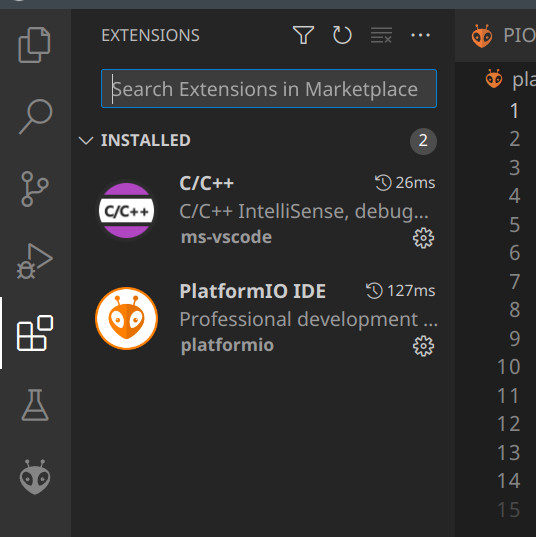
Task: Open the Run and Debug view
Action: 35,261
